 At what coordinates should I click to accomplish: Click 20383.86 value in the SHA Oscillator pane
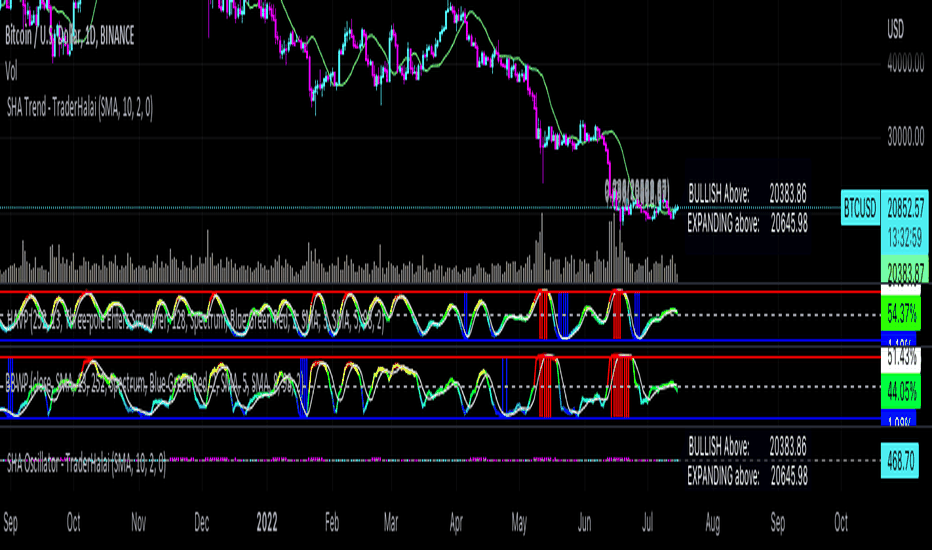pyautogui.click(x=788, y=446)
